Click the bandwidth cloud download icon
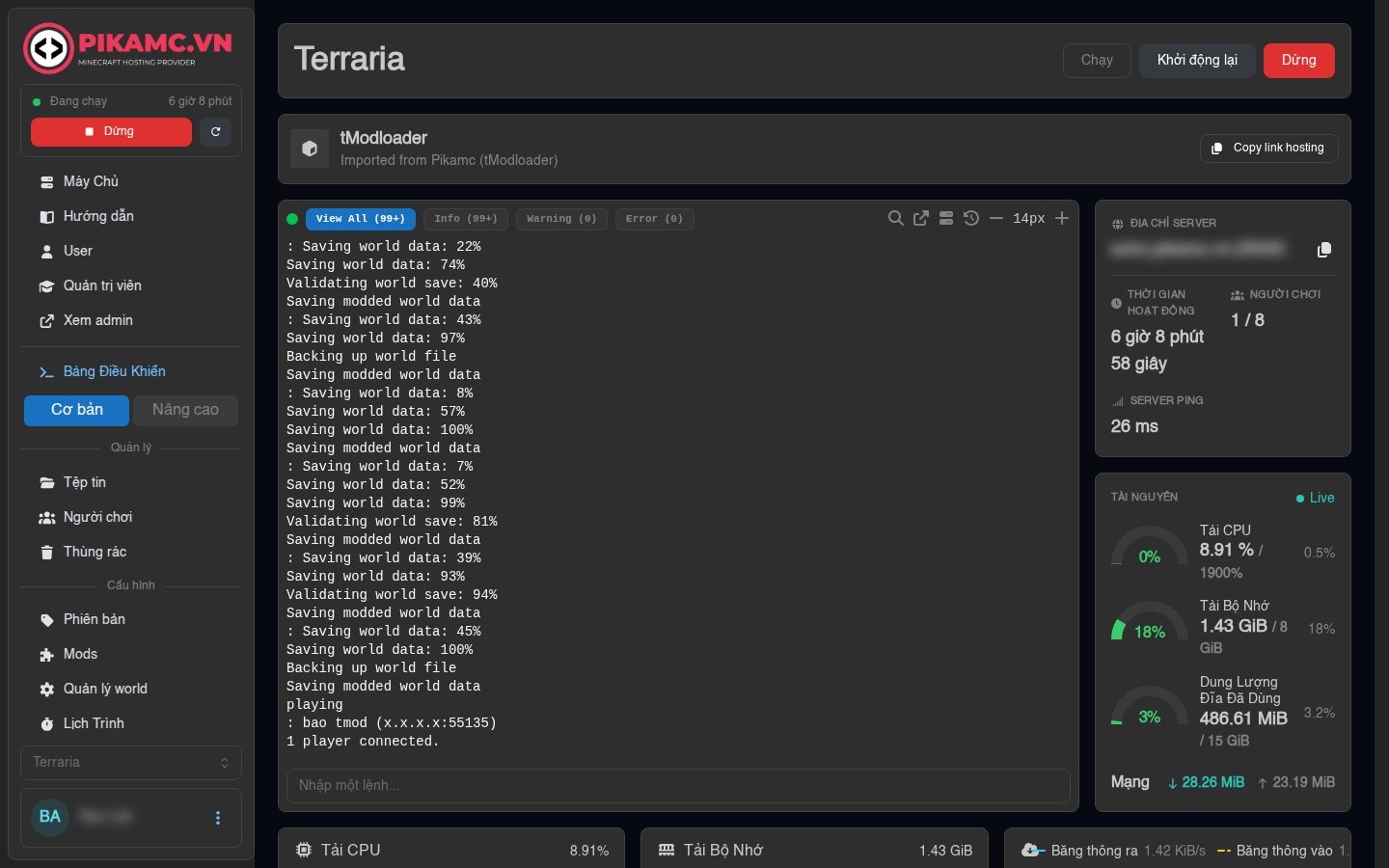This screenshot has height=868, width=1389. 1032,850
